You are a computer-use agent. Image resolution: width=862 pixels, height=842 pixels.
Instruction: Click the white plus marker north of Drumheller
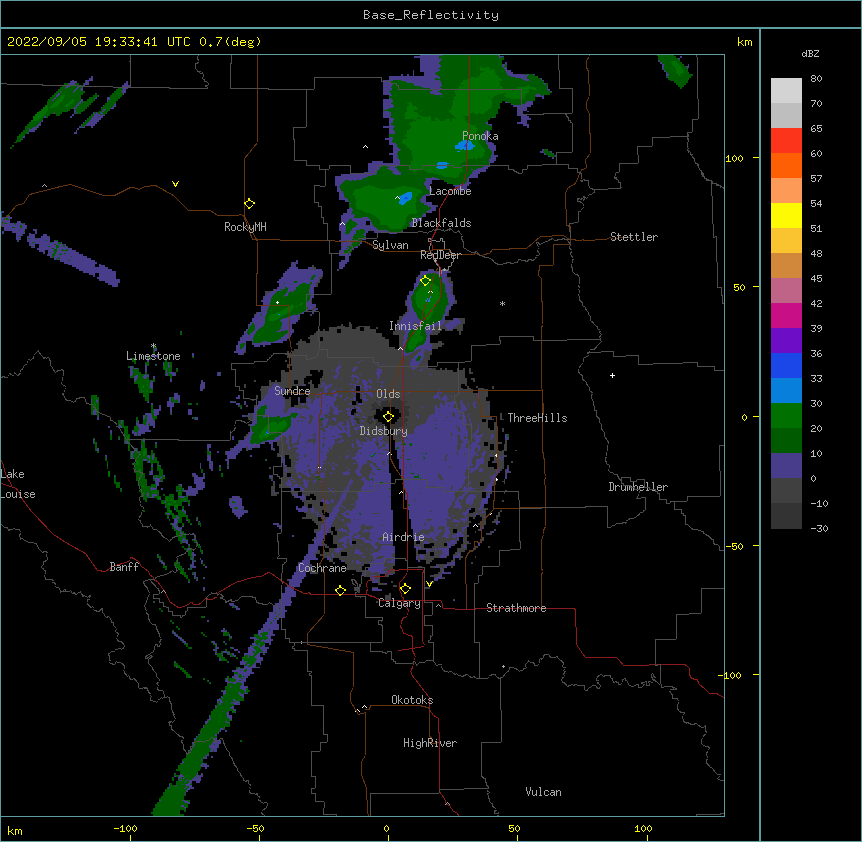coord(612,375)
